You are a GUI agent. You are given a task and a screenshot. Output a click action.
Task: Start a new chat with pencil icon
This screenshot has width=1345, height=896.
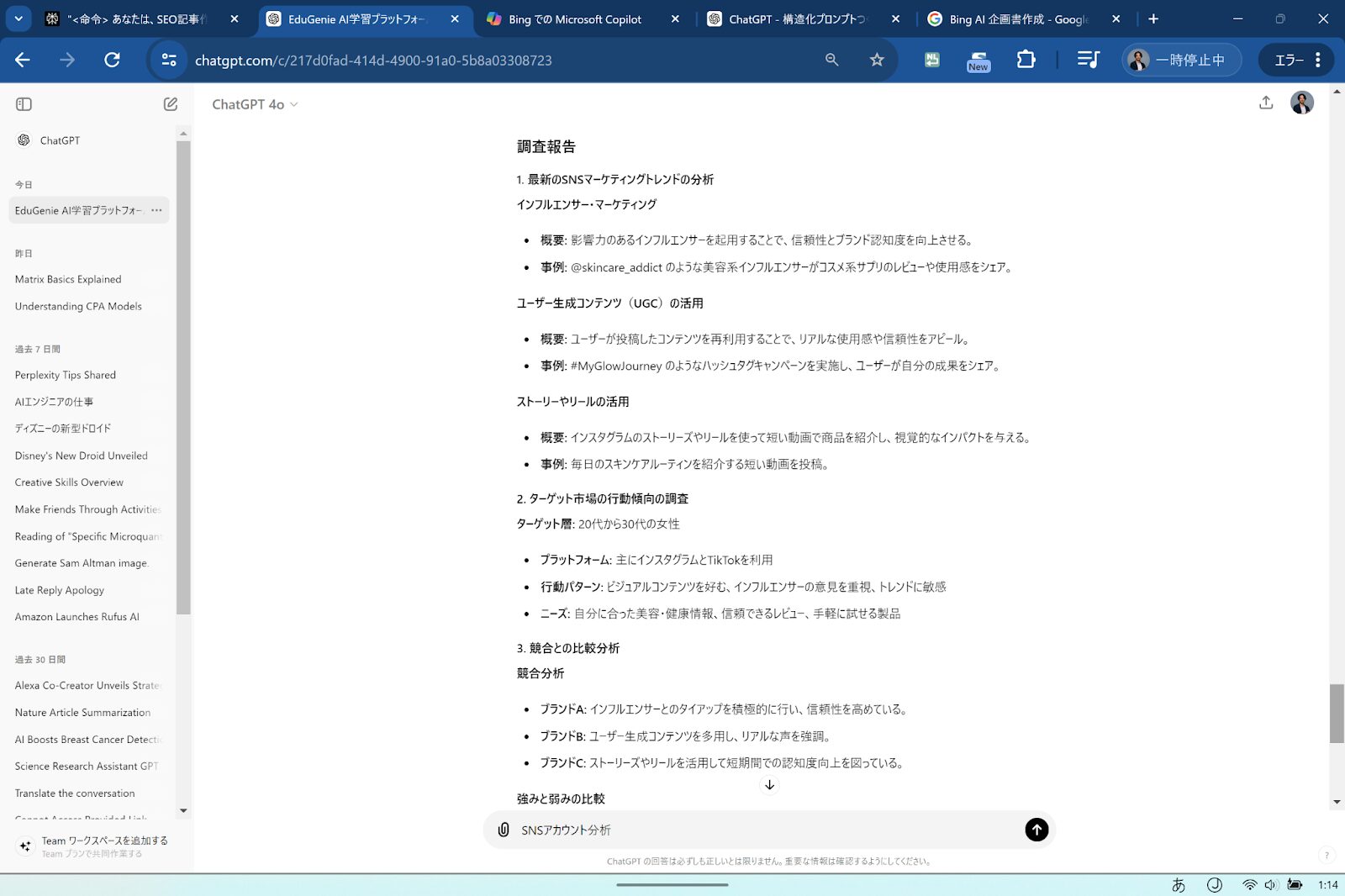pyautogui.click(x=171, y=104)
